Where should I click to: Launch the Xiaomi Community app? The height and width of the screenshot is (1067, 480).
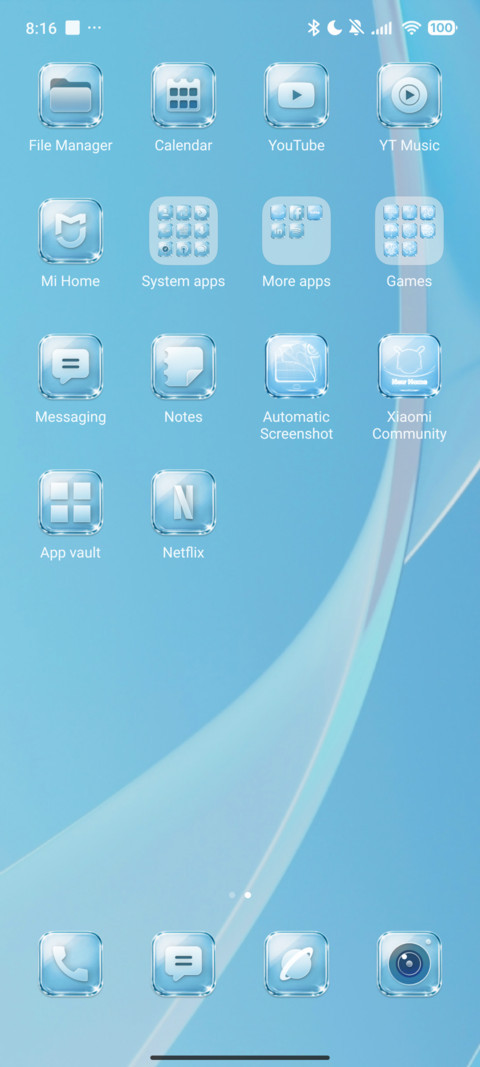pos(409,366)
